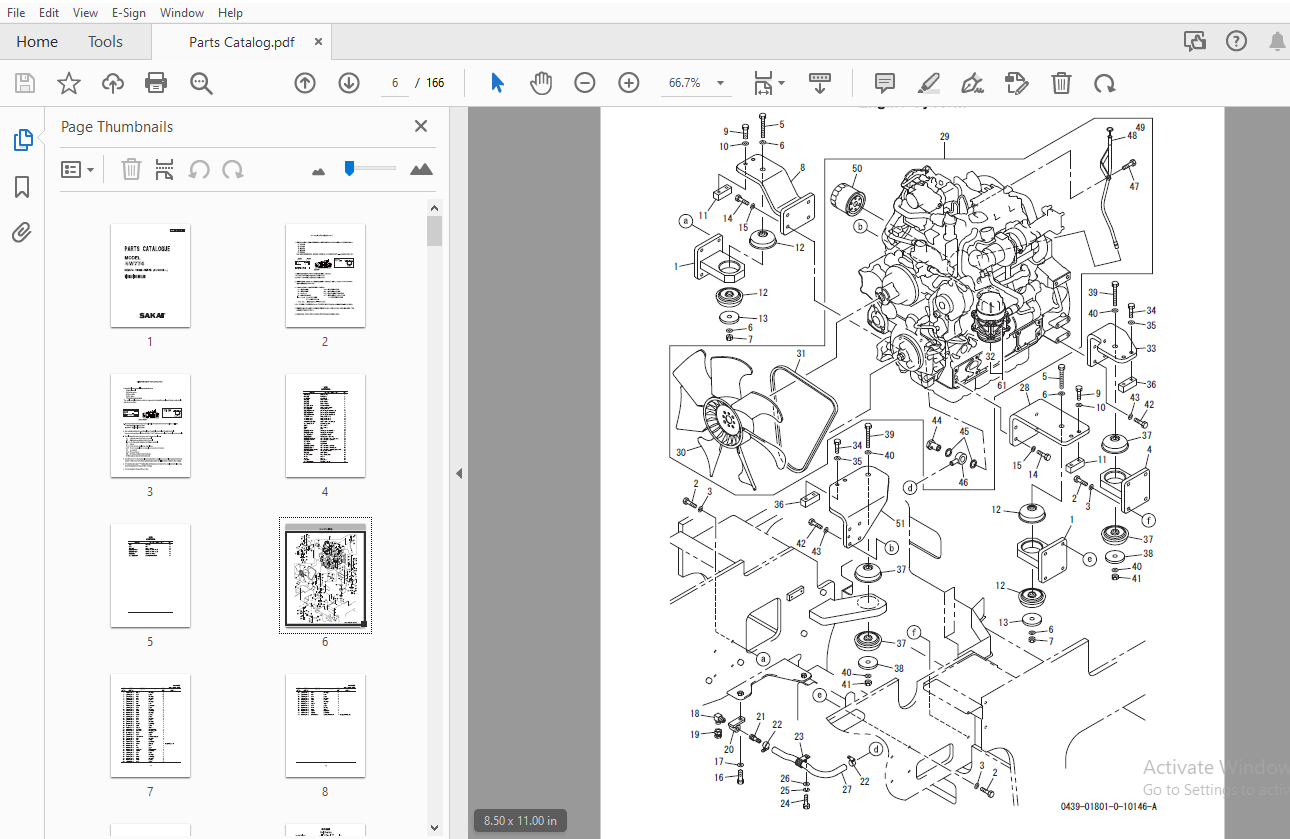Open the Help menu
Screen dimensions: 1290x839
(x=230, y=13)
